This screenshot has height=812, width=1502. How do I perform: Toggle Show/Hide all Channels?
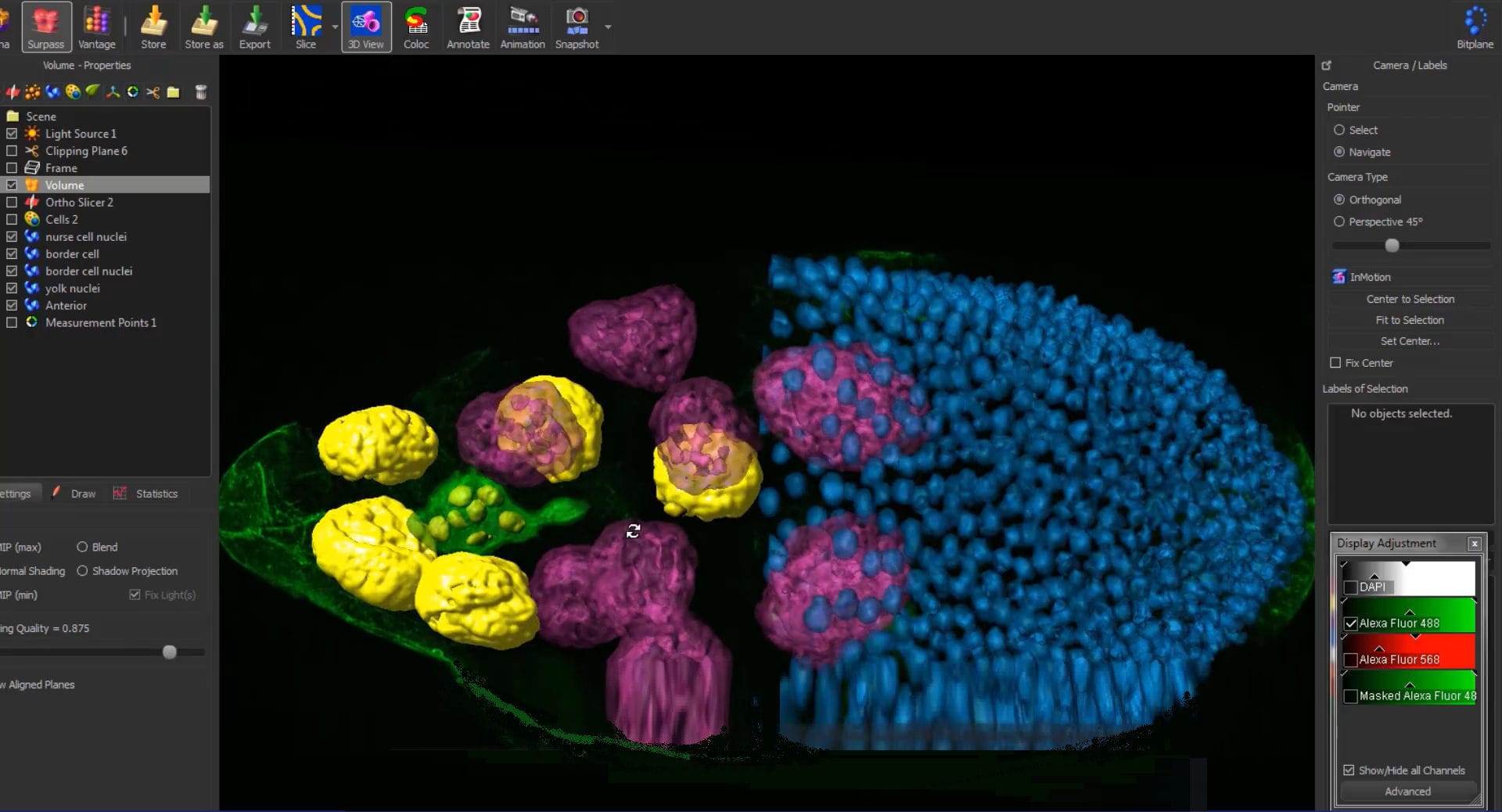pos(1349,771)
